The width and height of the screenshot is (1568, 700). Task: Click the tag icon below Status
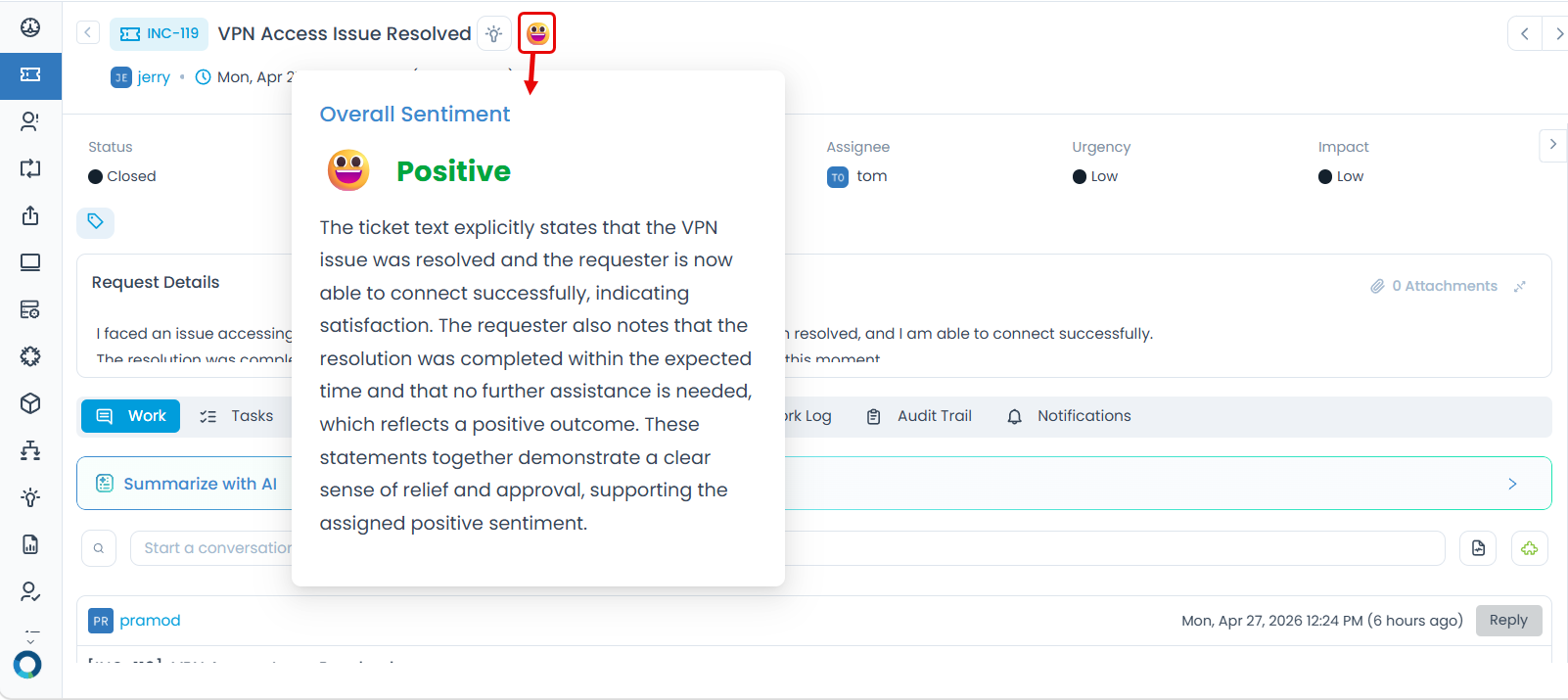95,222
